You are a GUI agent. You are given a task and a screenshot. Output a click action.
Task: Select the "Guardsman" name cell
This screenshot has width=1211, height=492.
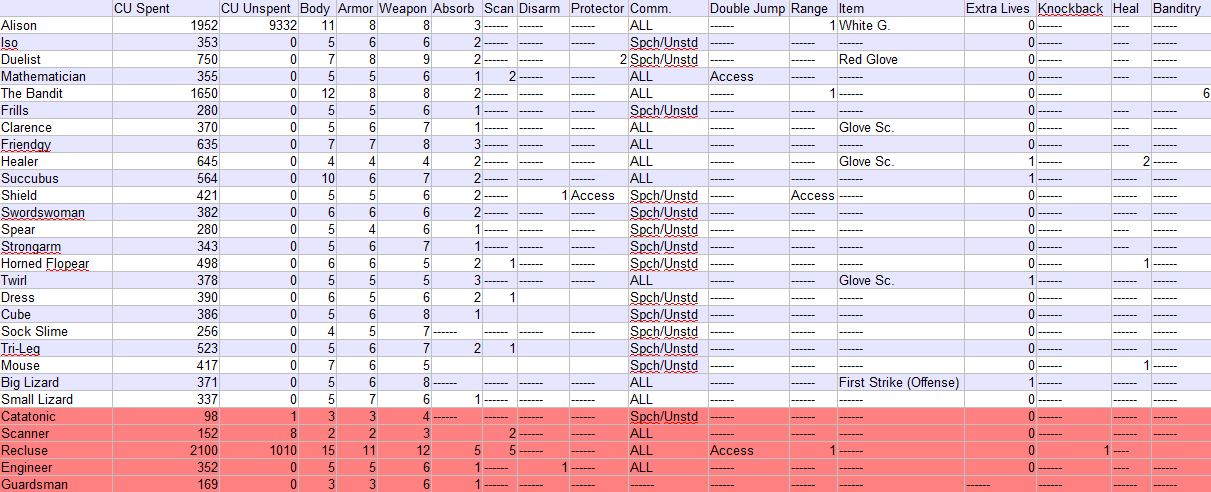[x=56, y=484]
